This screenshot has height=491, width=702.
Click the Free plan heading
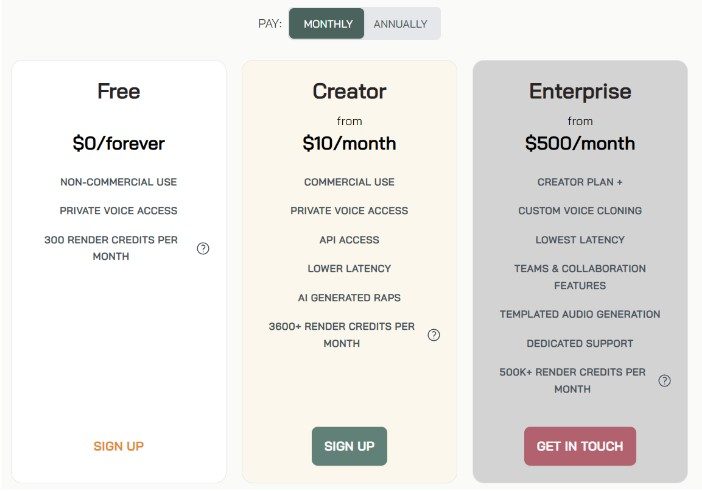pyautogui.click(x=118, y=91)
